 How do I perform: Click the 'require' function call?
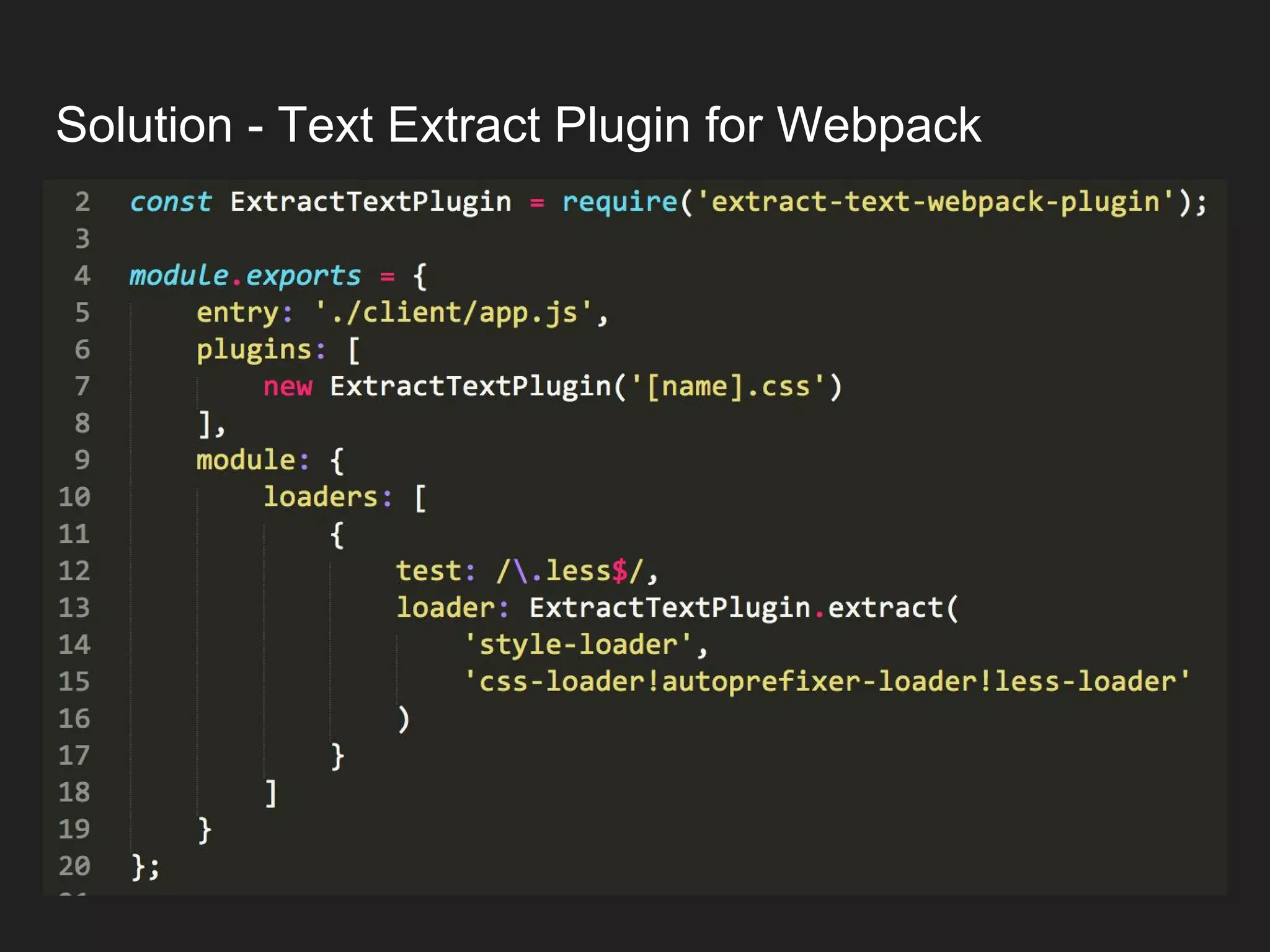pos(619,202)
